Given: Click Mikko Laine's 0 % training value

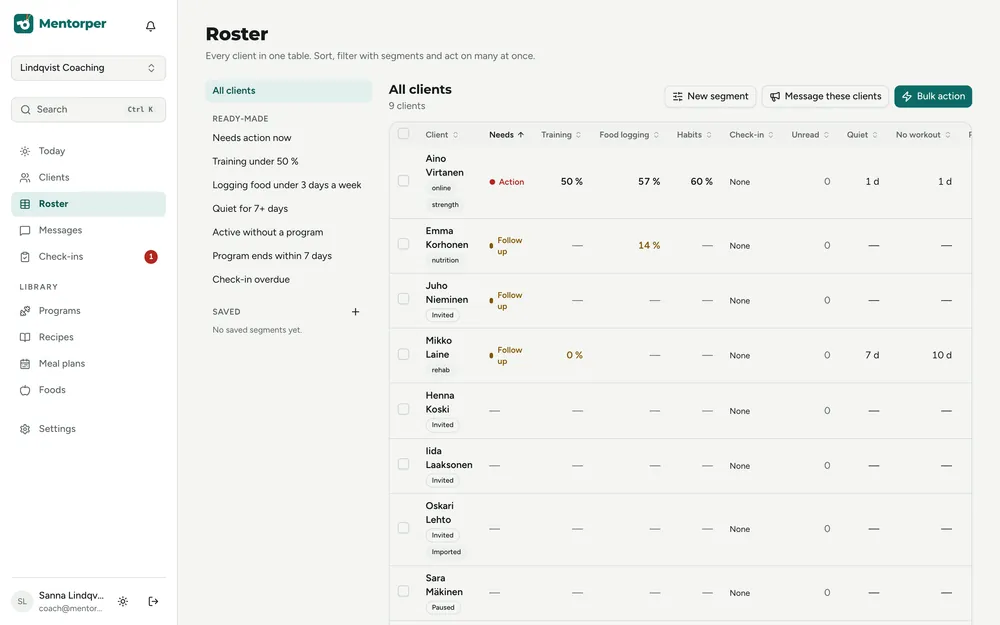Looking at the screenshot, I should [x=575, y=355].
